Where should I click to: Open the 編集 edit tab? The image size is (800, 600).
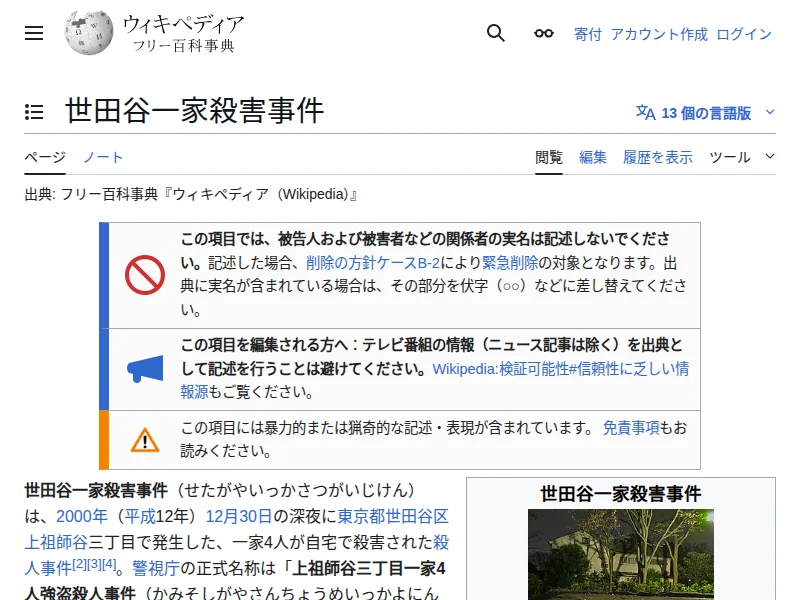tap(593, 157)
